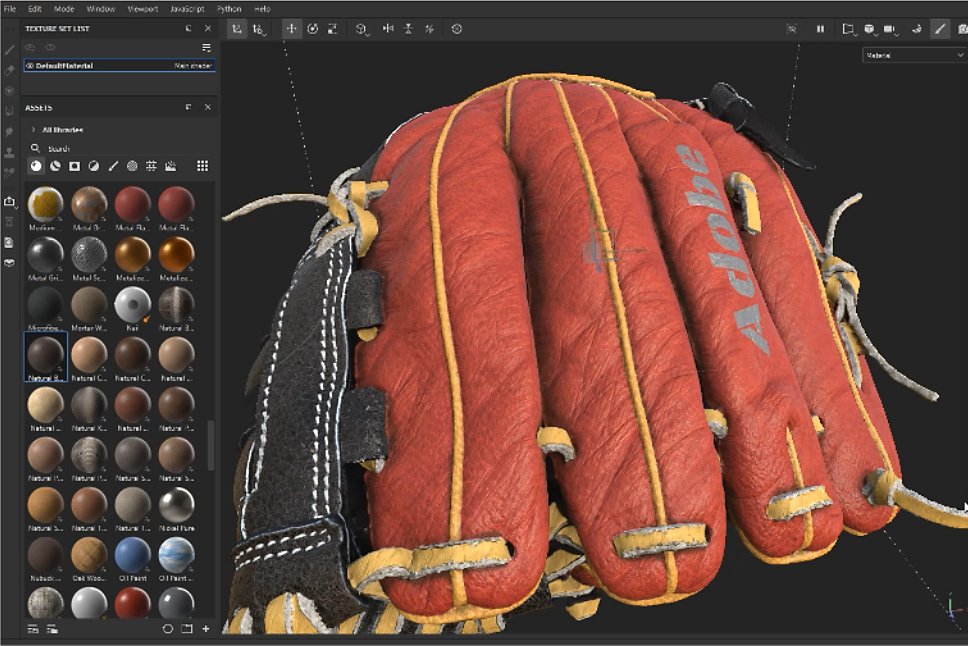
Task: Open the grid view options icon in Assets
Action: click(202, 166)
